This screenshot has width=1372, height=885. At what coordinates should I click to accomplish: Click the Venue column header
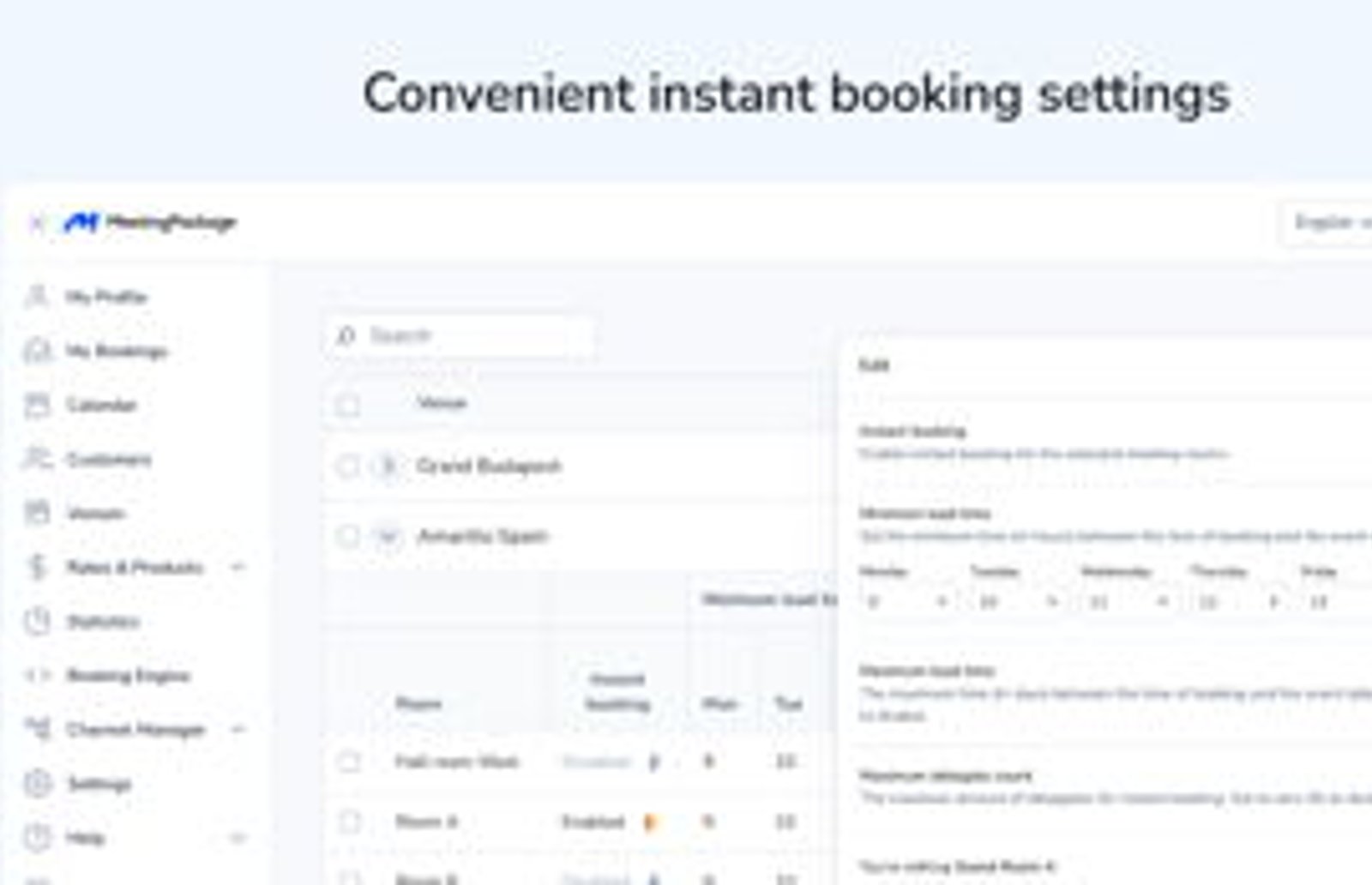(x=442, y=403)
